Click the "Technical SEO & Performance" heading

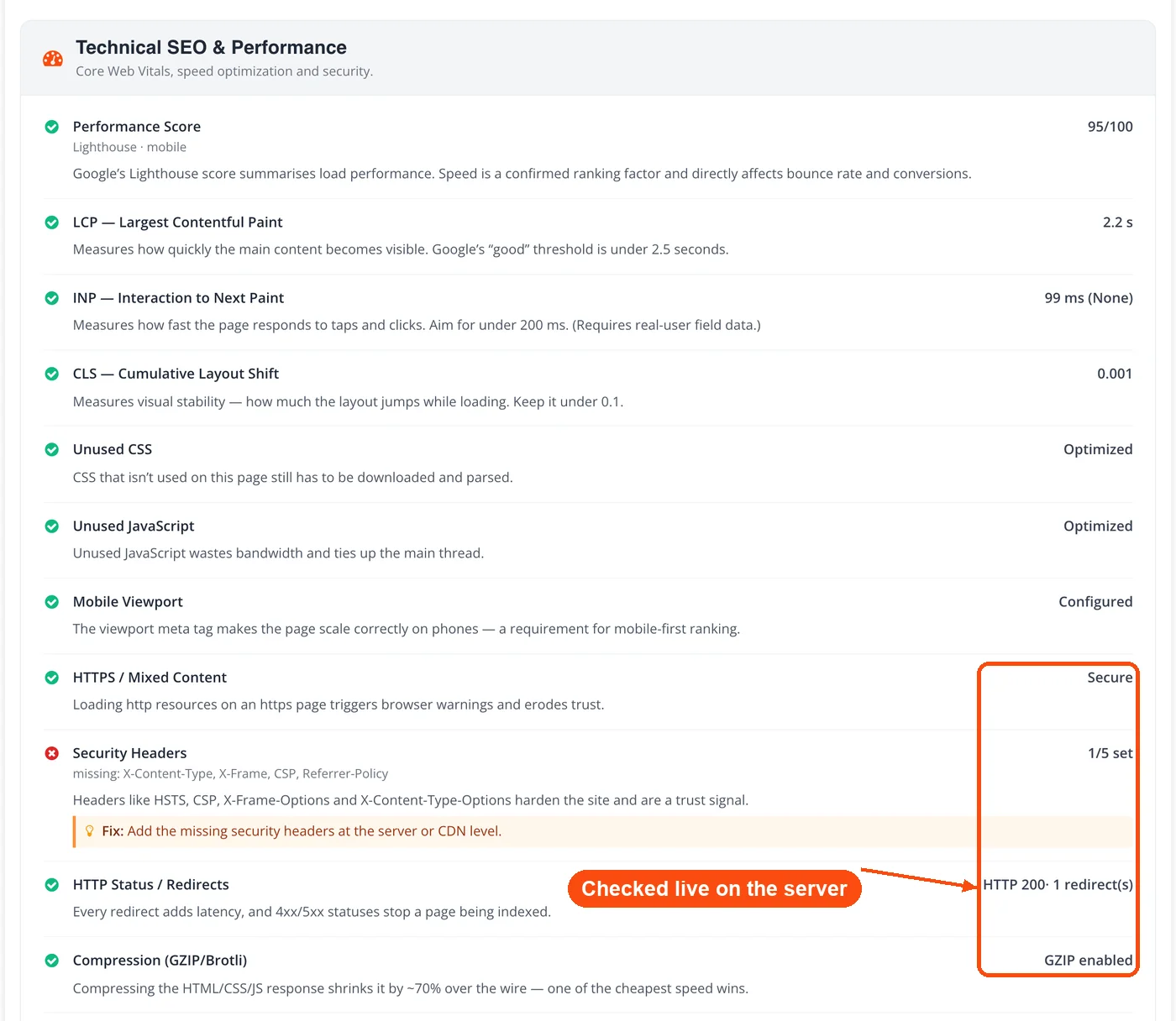211,47
